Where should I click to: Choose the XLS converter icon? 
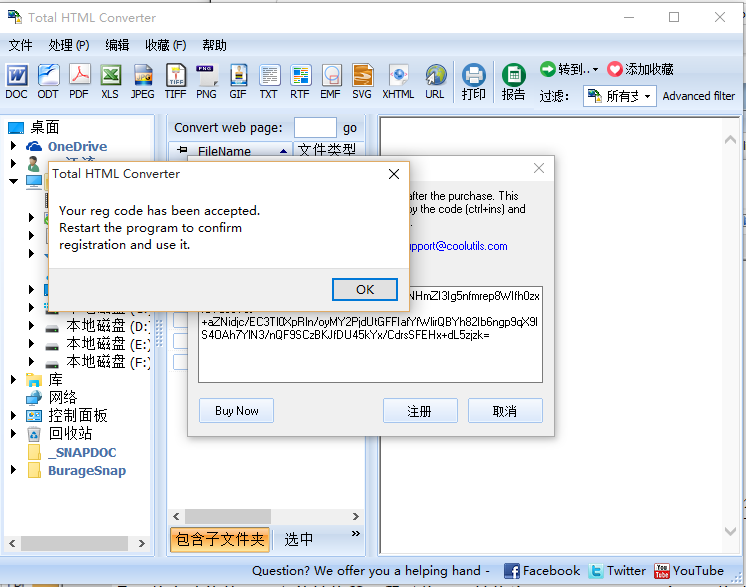coord(110,81)
